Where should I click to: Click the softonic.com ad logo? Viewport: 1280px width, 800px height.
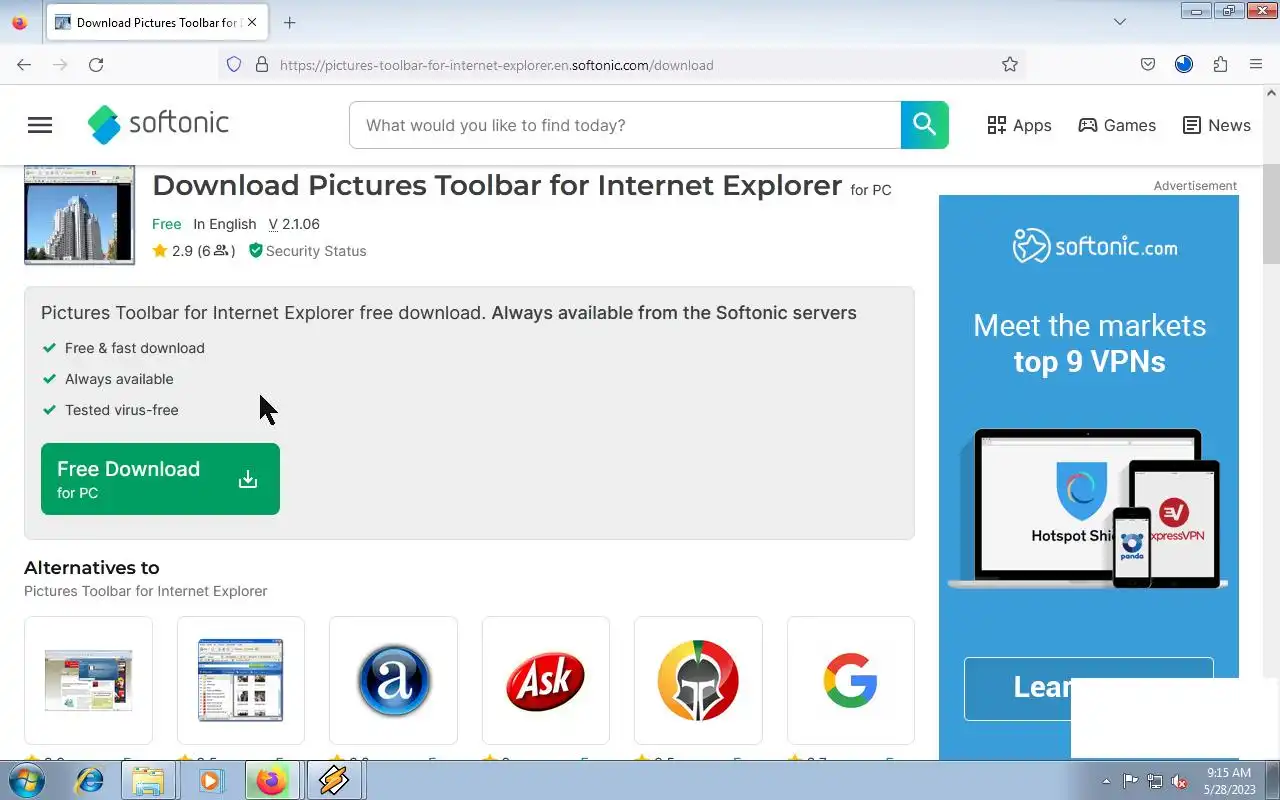click(x=1094, y=246)
